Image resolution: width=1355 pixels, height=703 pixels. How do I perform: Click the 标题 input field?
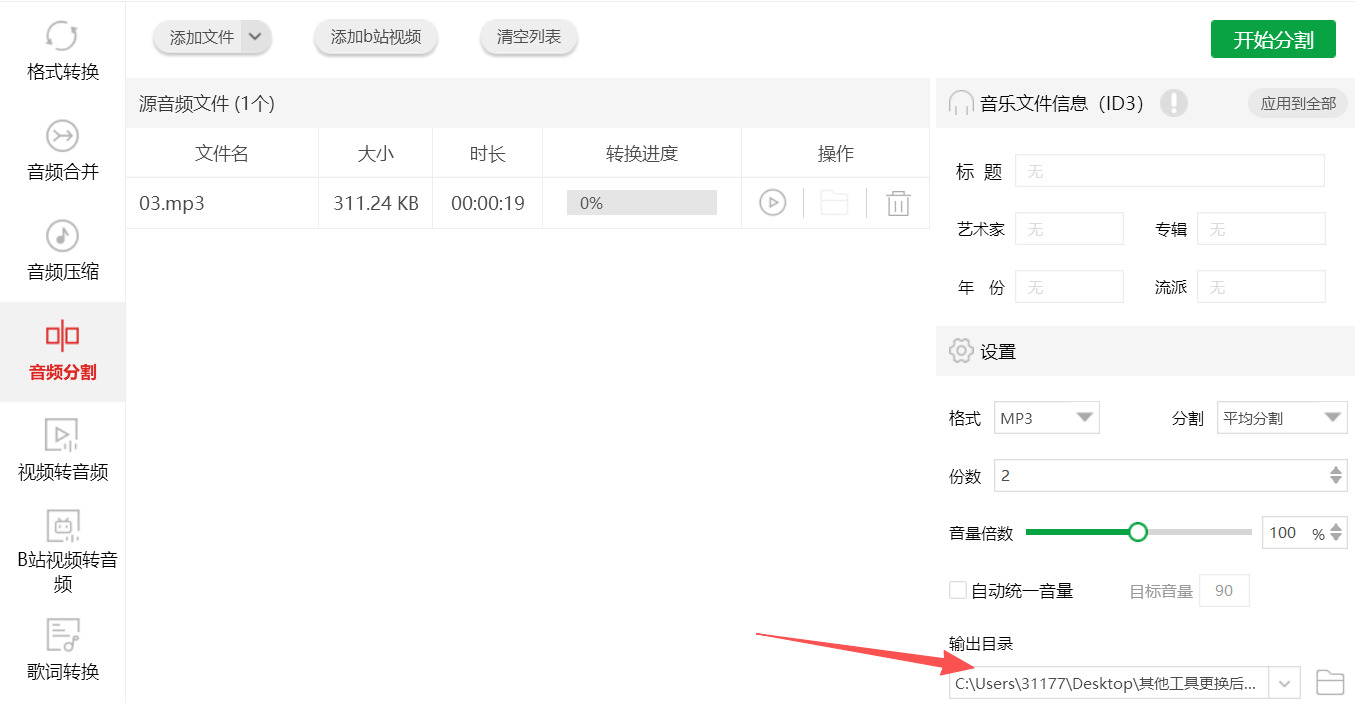1168,170
